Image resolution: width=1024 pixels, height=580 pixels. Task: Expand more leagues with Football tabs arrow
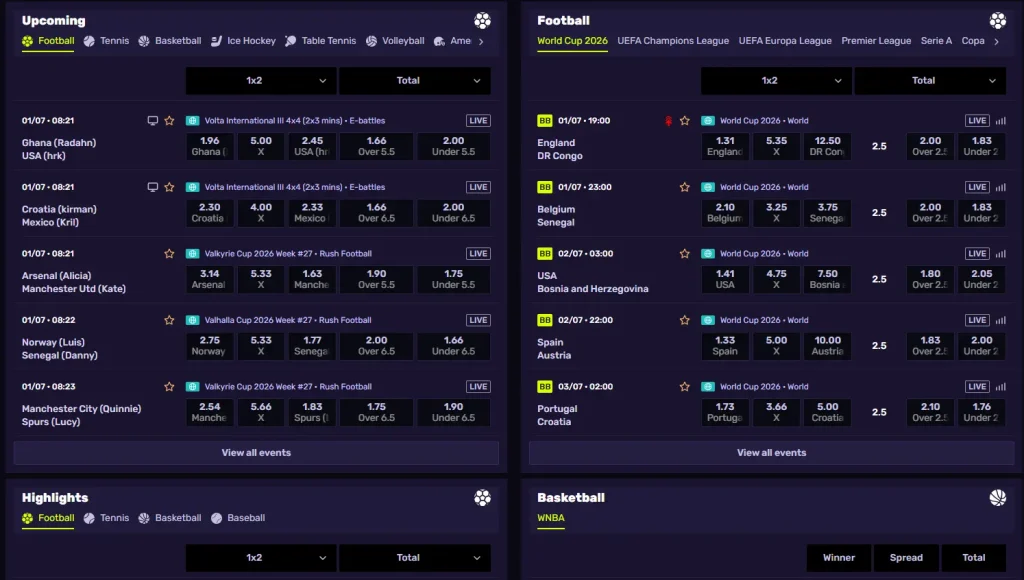[997, 42]
